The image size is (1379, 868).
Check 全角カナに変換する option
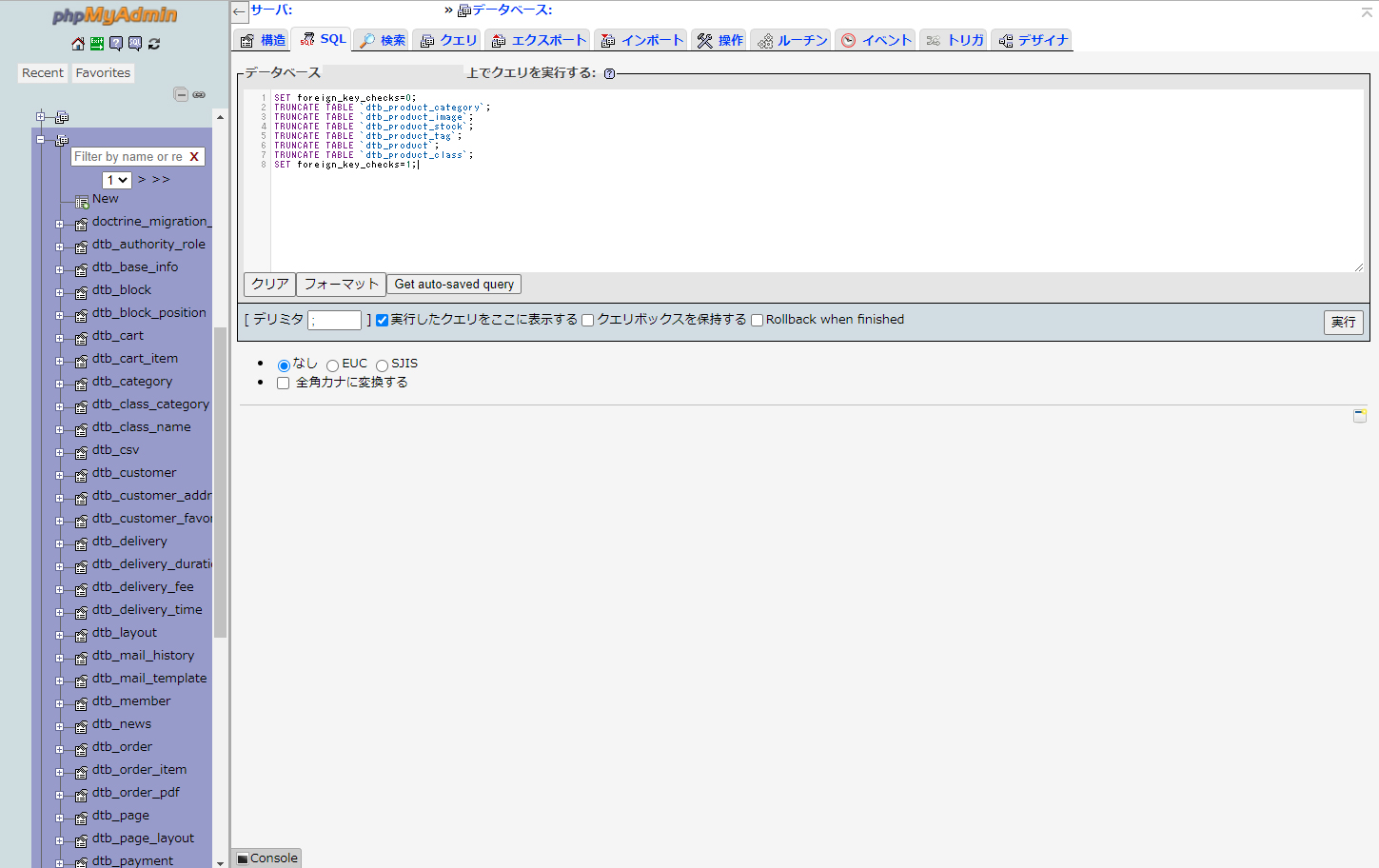point(283,384)
